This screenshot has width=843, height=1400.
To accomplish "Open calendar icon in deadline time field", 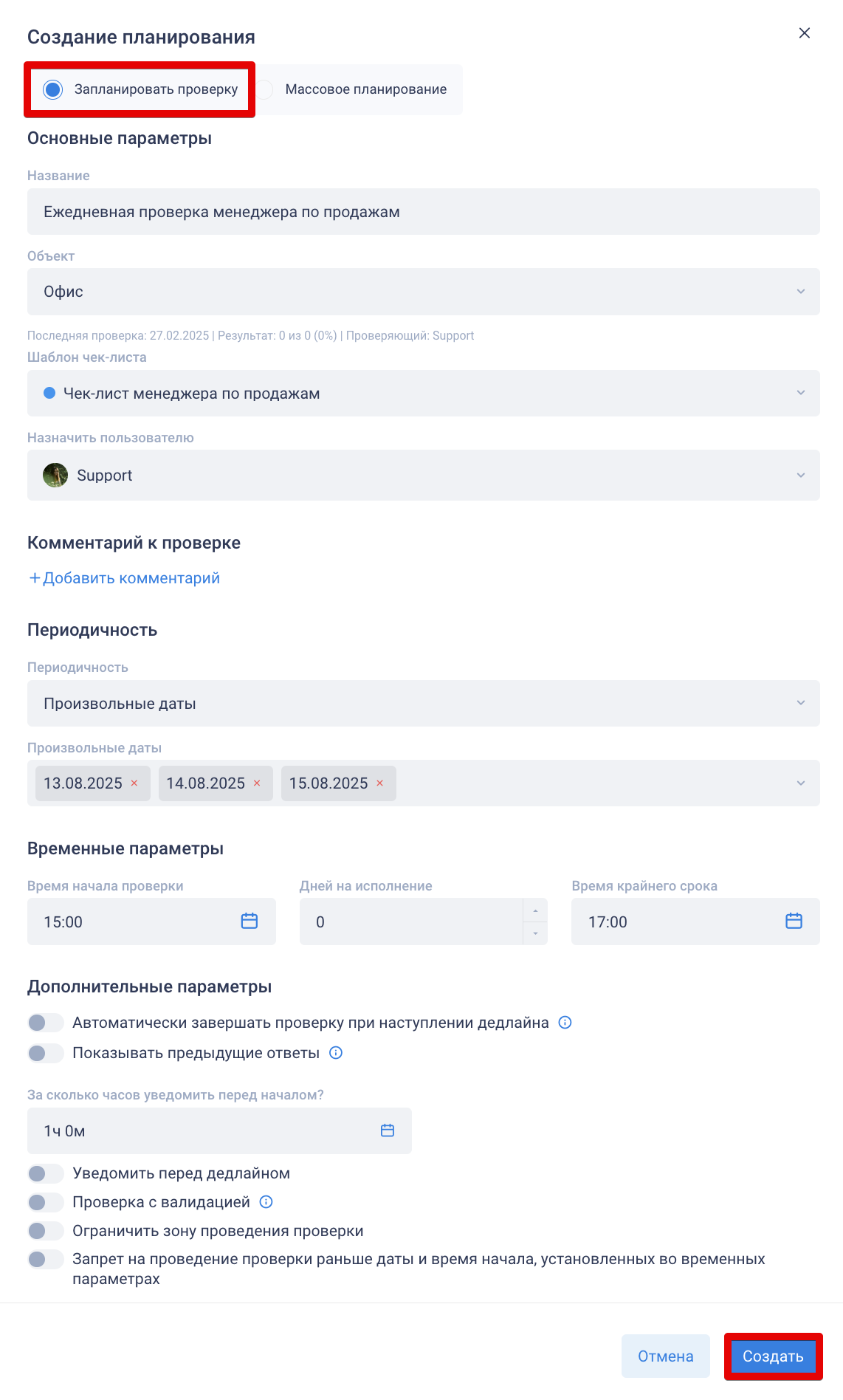I will (x=794, y=921).
